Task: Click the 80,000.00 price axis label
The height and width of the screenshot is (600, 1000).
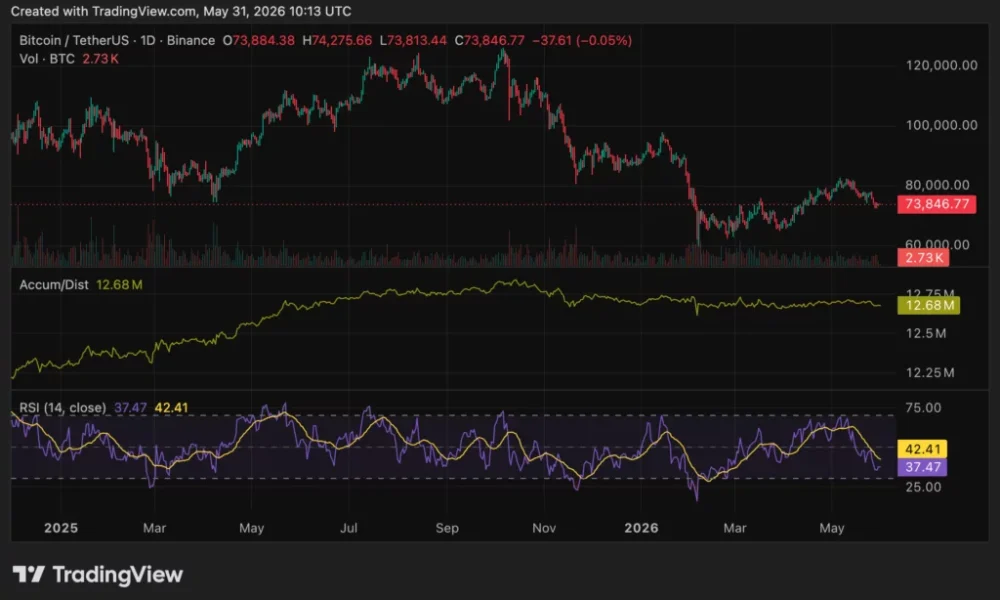Action: pos(937,185)
